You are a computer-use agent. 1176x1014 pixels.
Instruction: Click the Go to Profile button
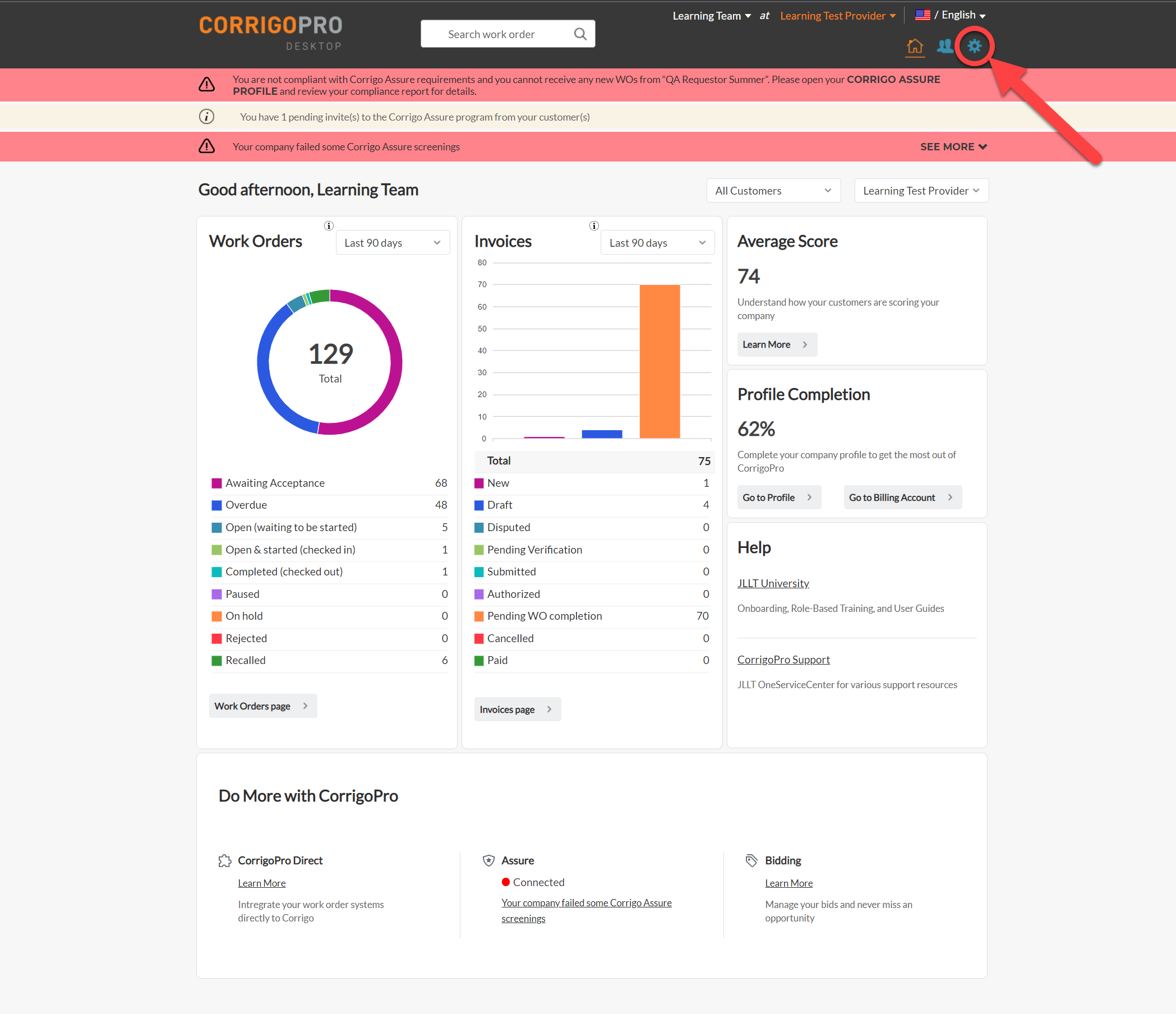[778, 497]
